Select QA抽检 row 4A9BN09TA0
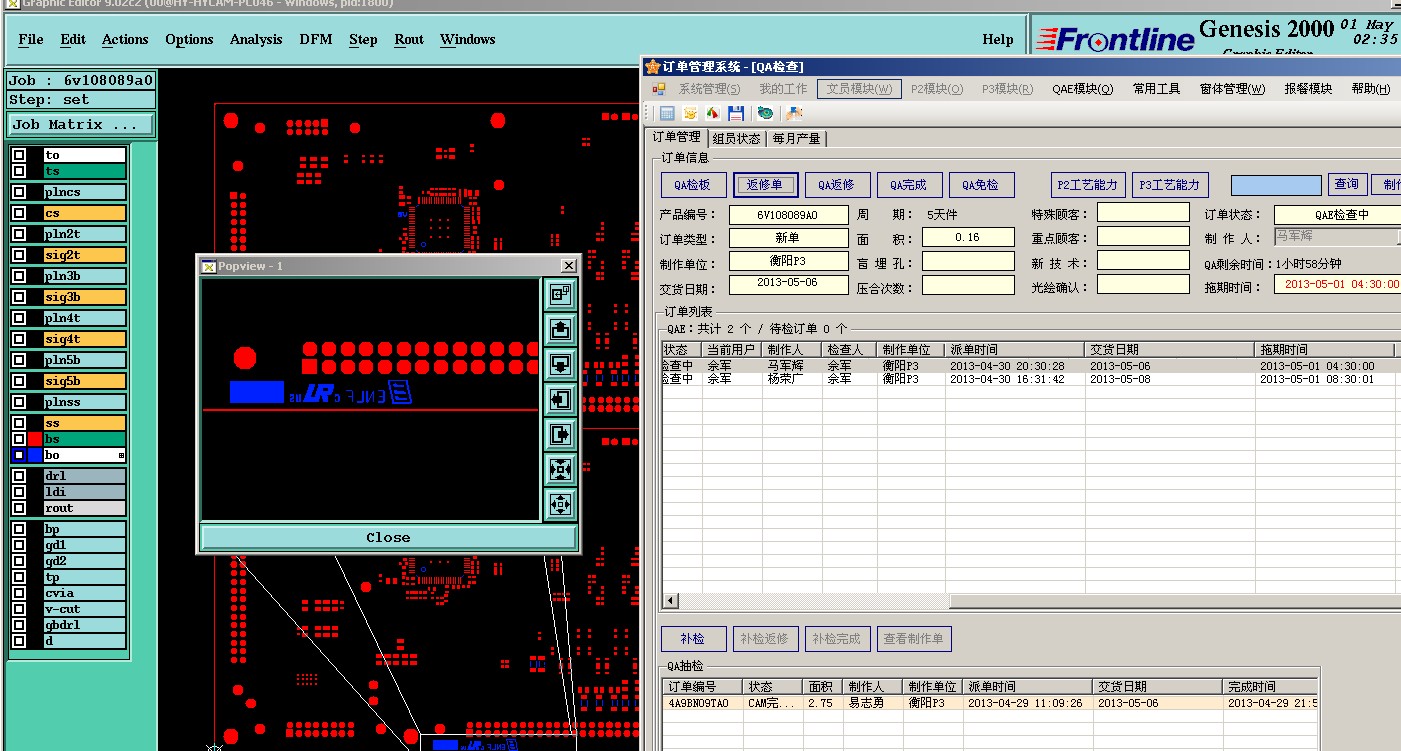This screenshot has height=751, width=1401. click(x=990, y=703)
